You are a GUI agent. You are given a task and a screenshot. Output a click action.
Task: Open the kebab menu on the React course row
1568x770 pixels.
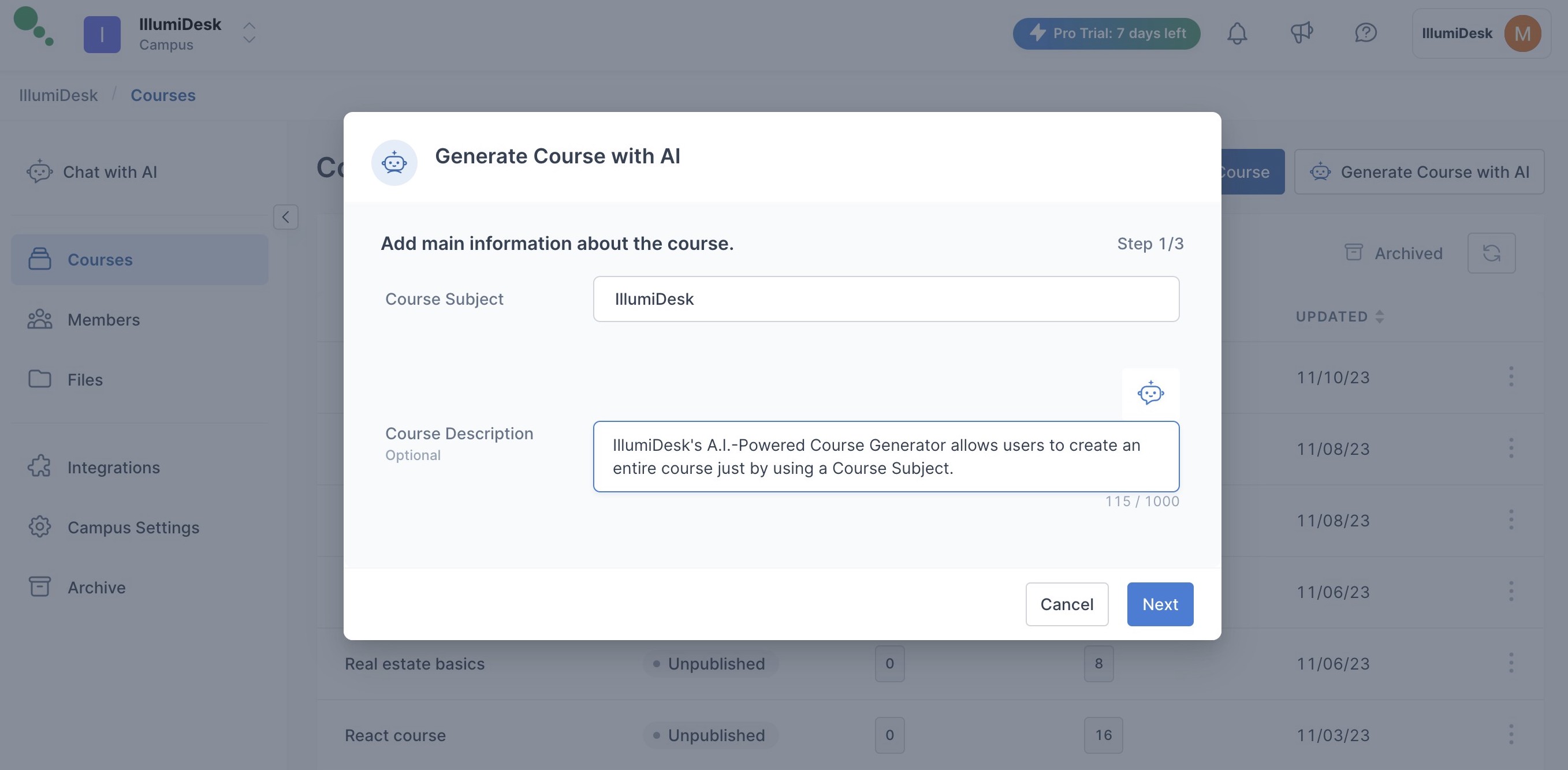point(1511,735)
